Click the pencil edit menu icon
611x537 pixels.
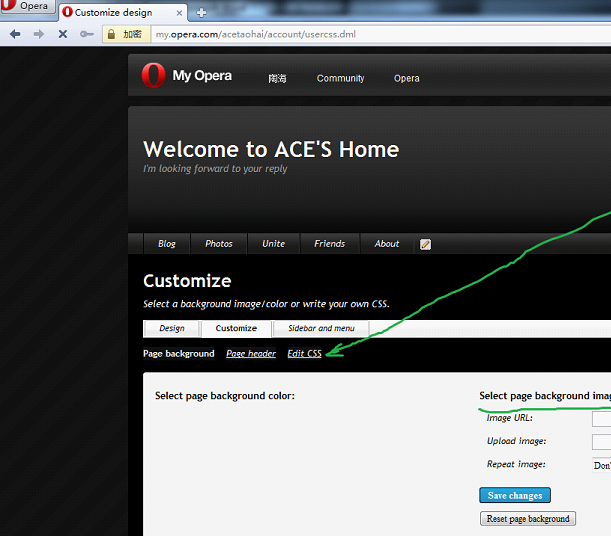tap(425, 244)
